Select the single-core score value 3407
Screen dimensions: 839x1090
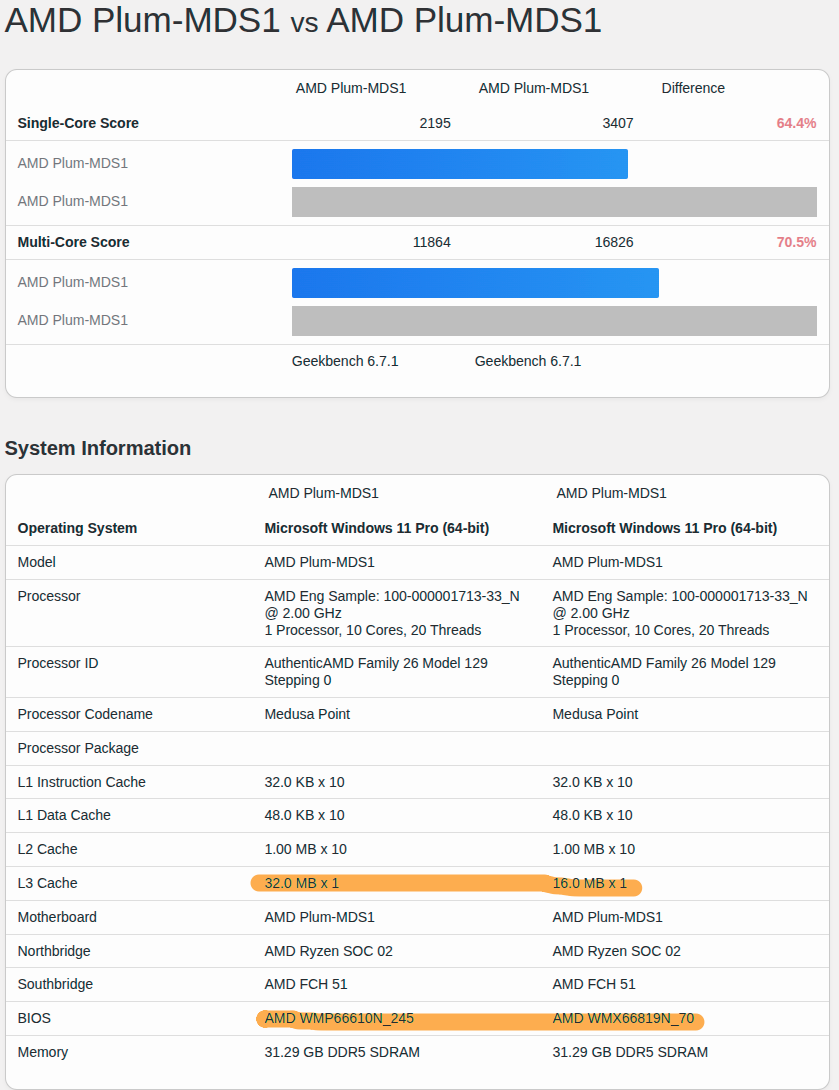[x=617, y=123]
